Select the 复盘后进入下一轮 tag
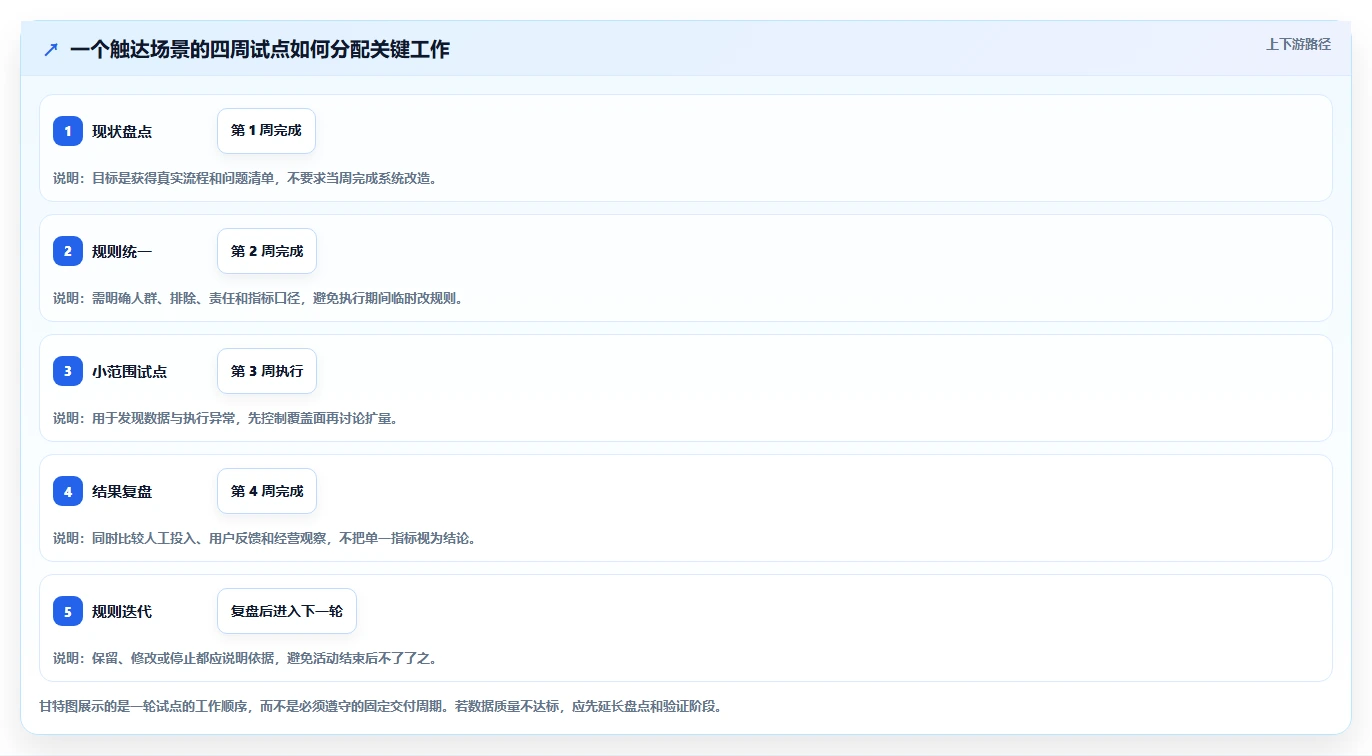The width and height of the screenshot is (1372, 756). 287,611
